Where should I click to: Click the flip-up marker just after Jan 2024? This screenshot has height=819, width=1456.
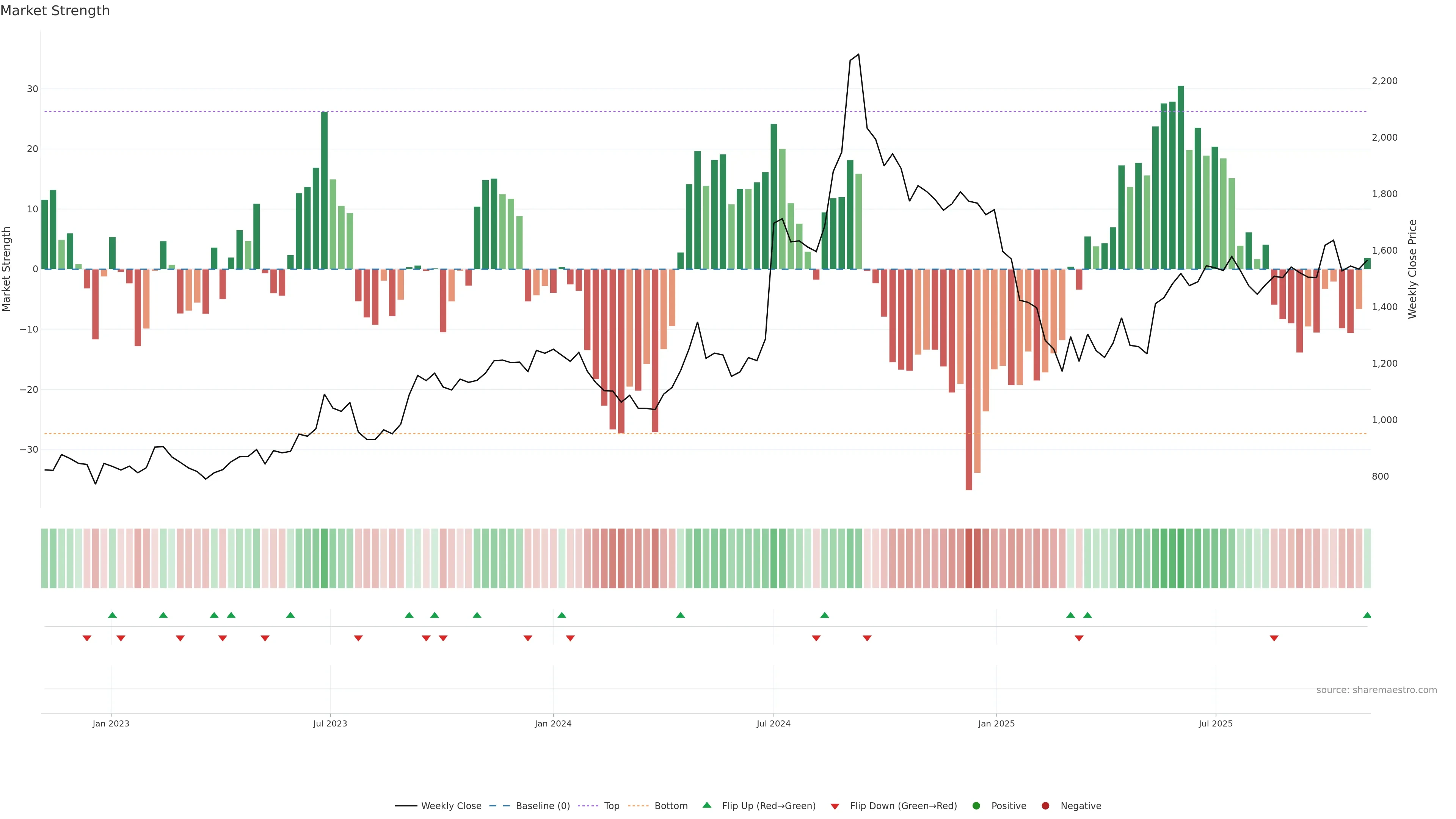click(561, 615)
